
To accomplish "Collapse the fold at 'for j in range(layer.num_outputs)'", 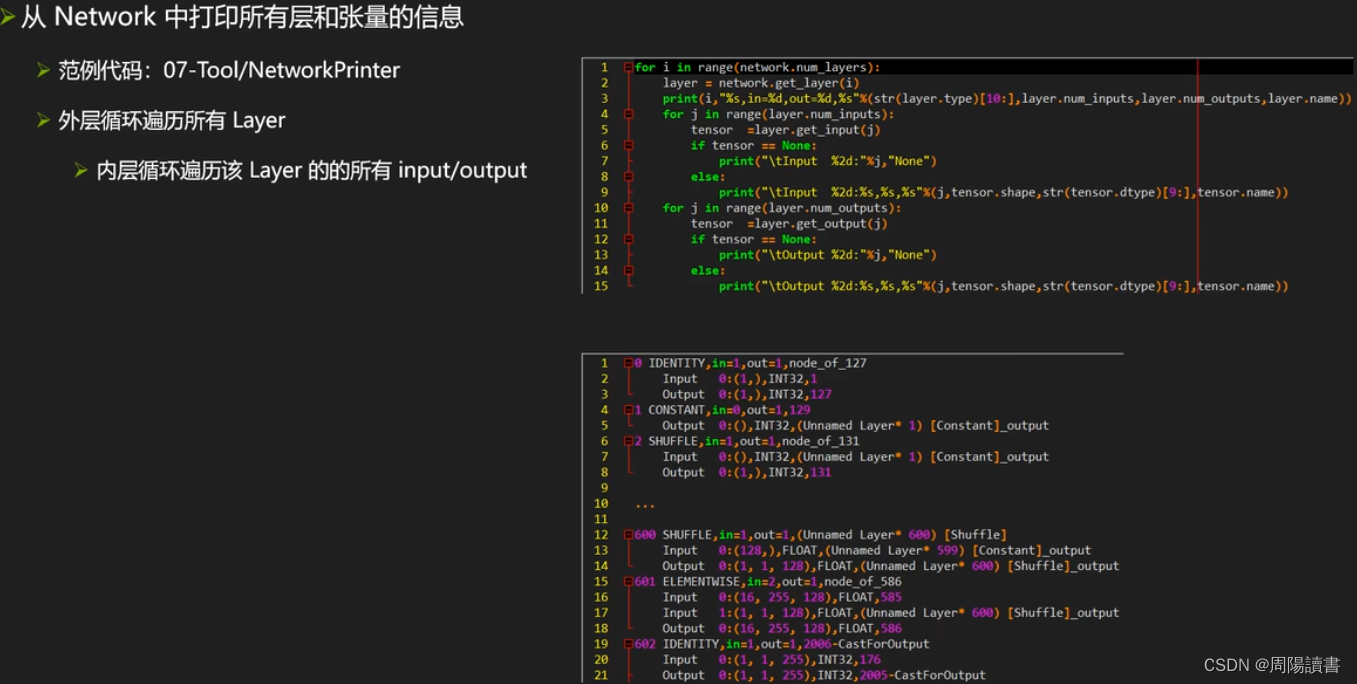I will tap(628, 208).
